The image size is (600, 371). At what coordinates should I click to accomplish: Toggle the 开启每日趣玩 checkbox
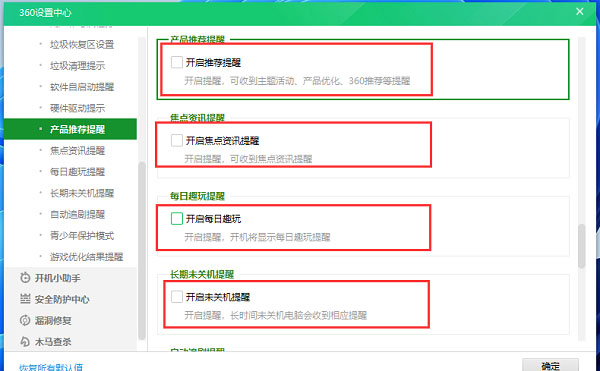177,219
